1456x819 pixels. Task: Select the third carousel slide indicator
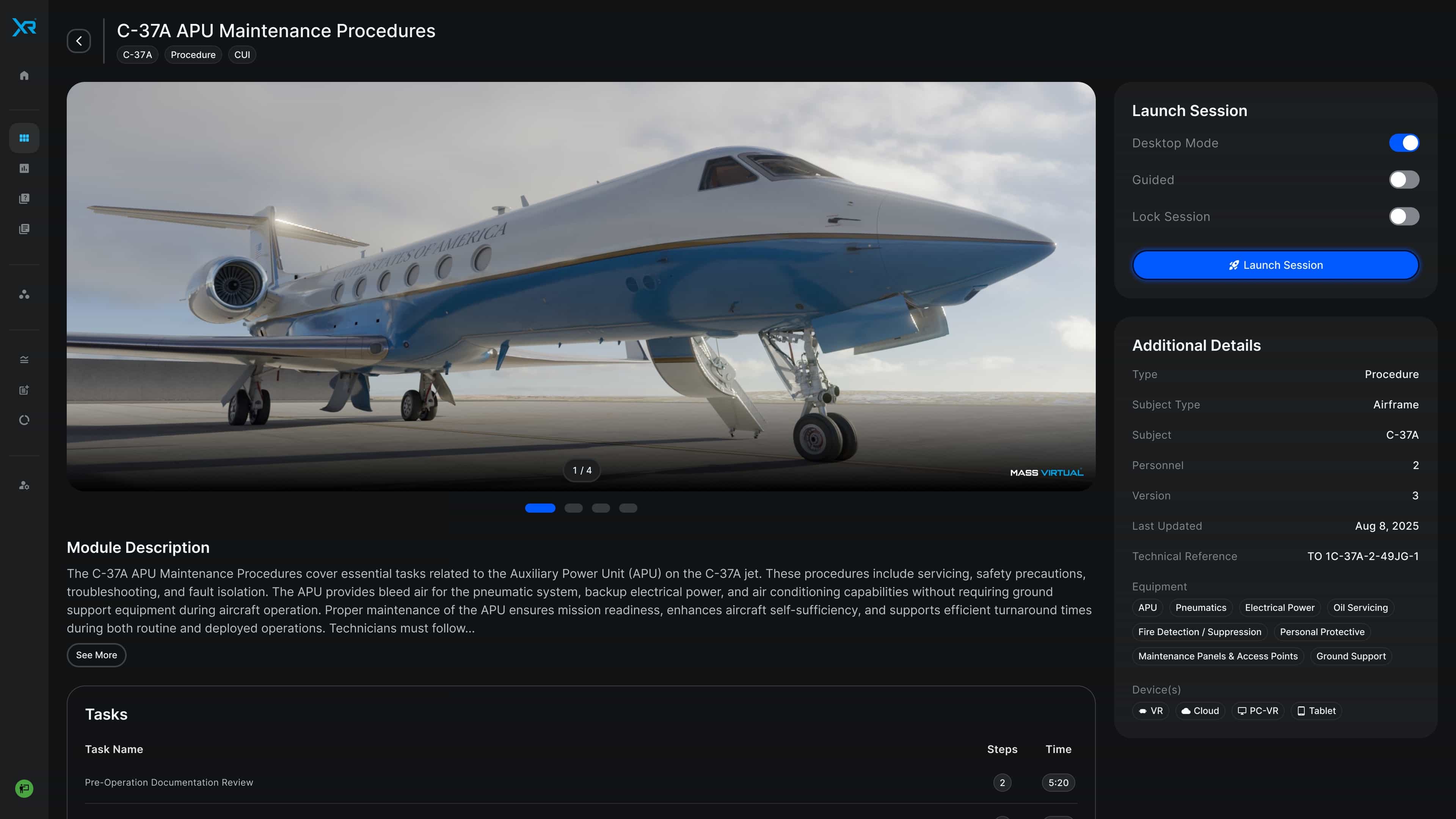click(x=601, y=508)
